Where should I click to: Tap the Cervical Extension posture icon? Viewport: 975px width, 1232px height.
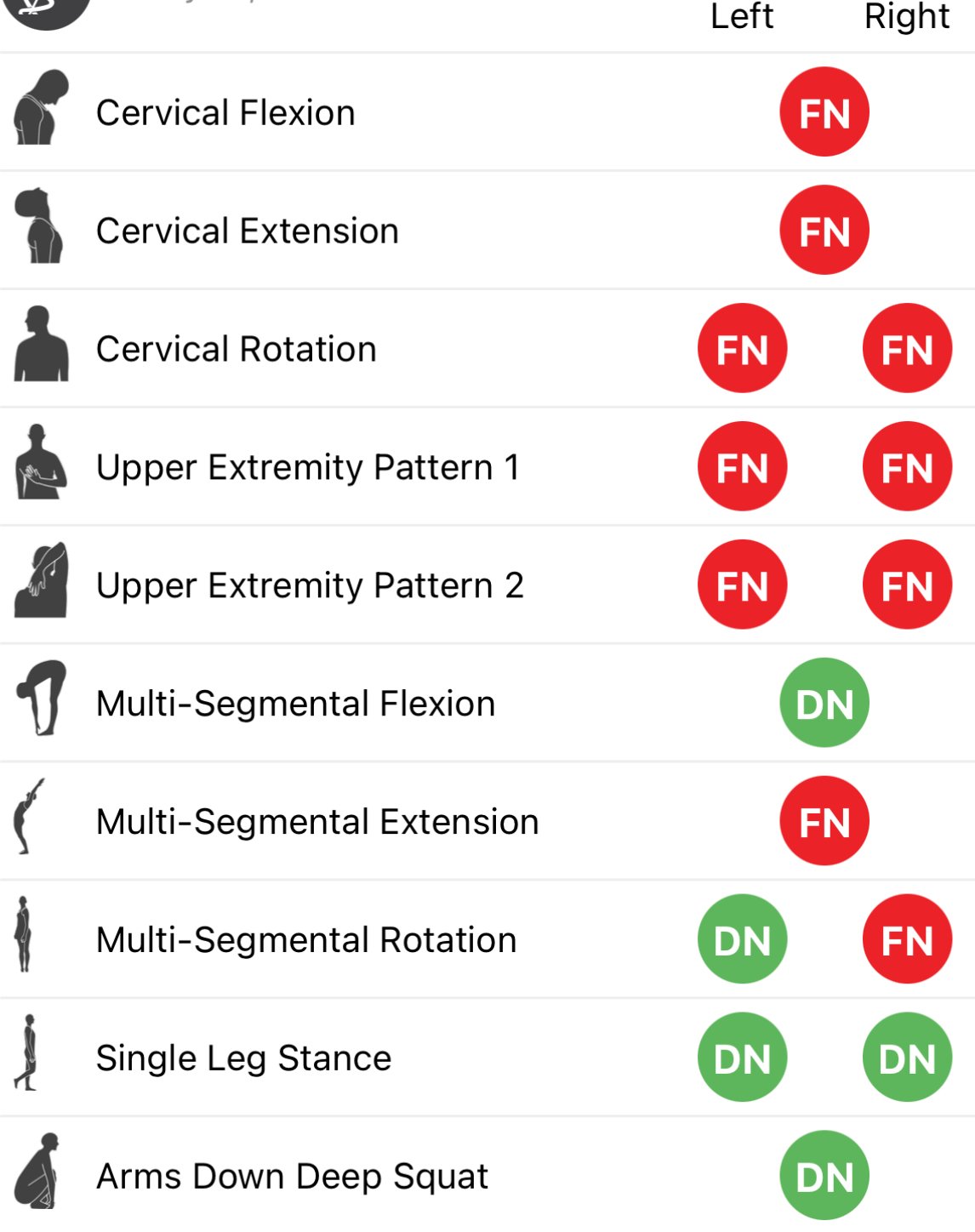point(39,225)
